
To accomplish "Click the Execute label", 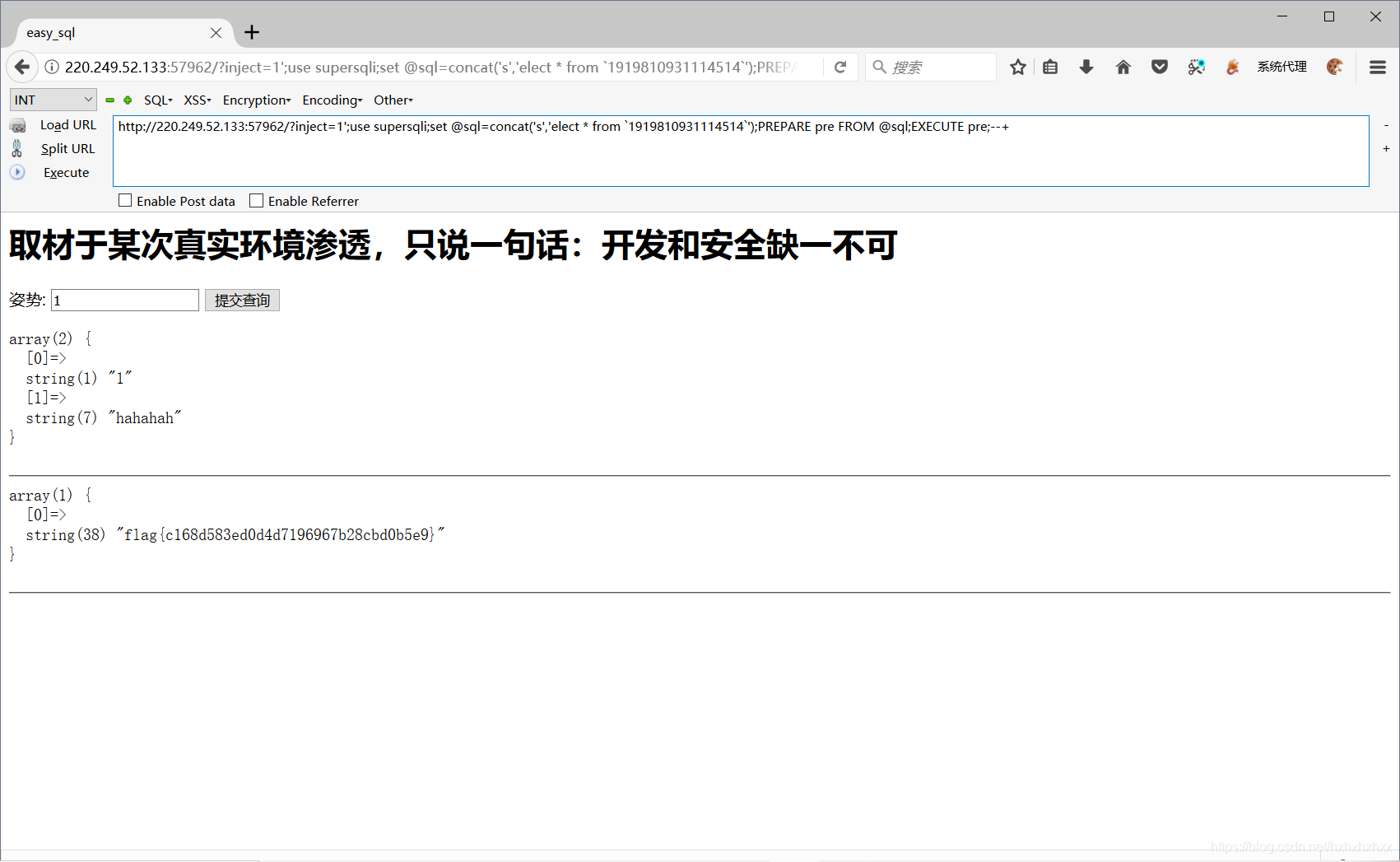I will [x=67, y=173].
